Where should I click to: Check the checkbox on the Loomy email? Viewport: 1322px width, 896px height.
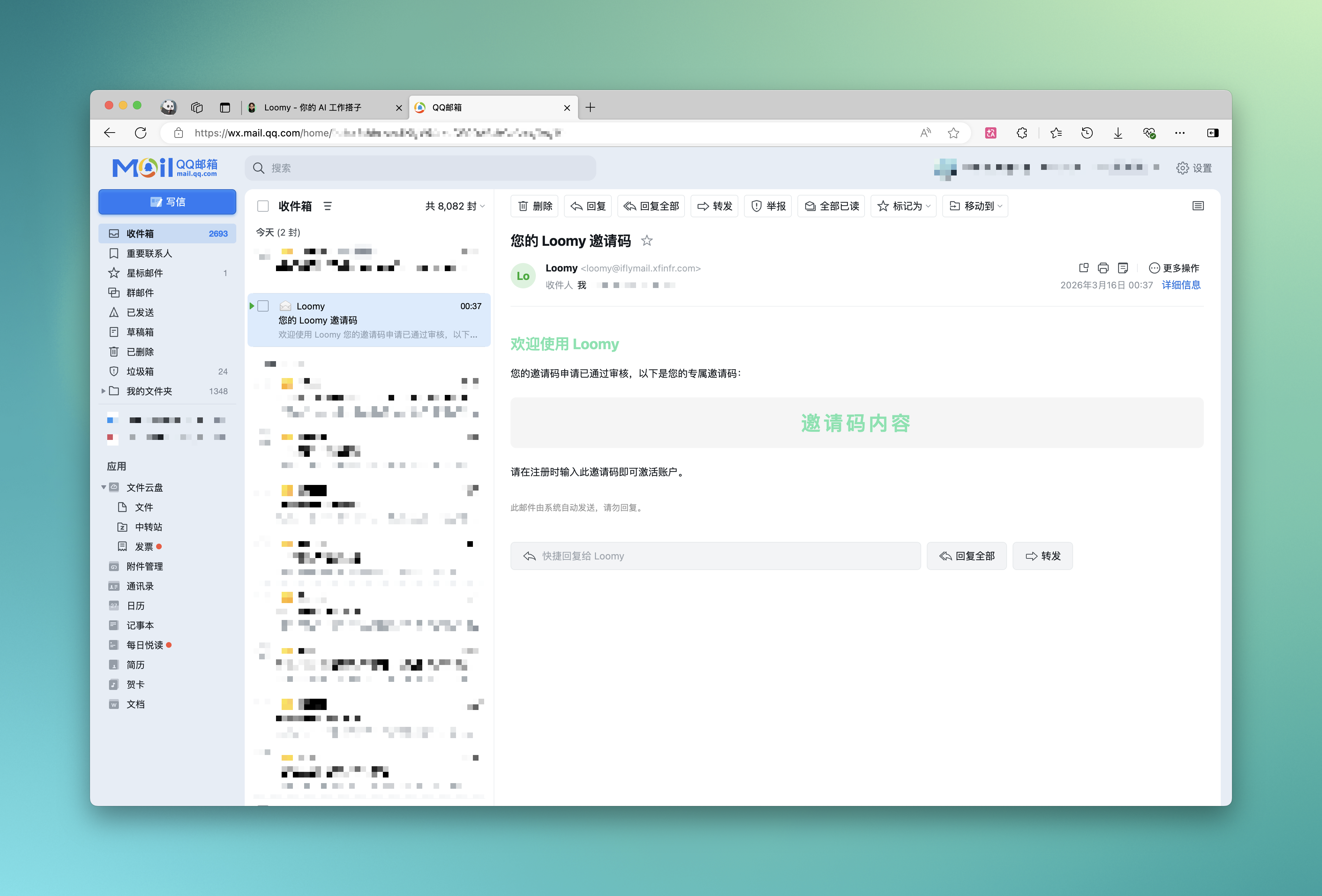(263, 306)
